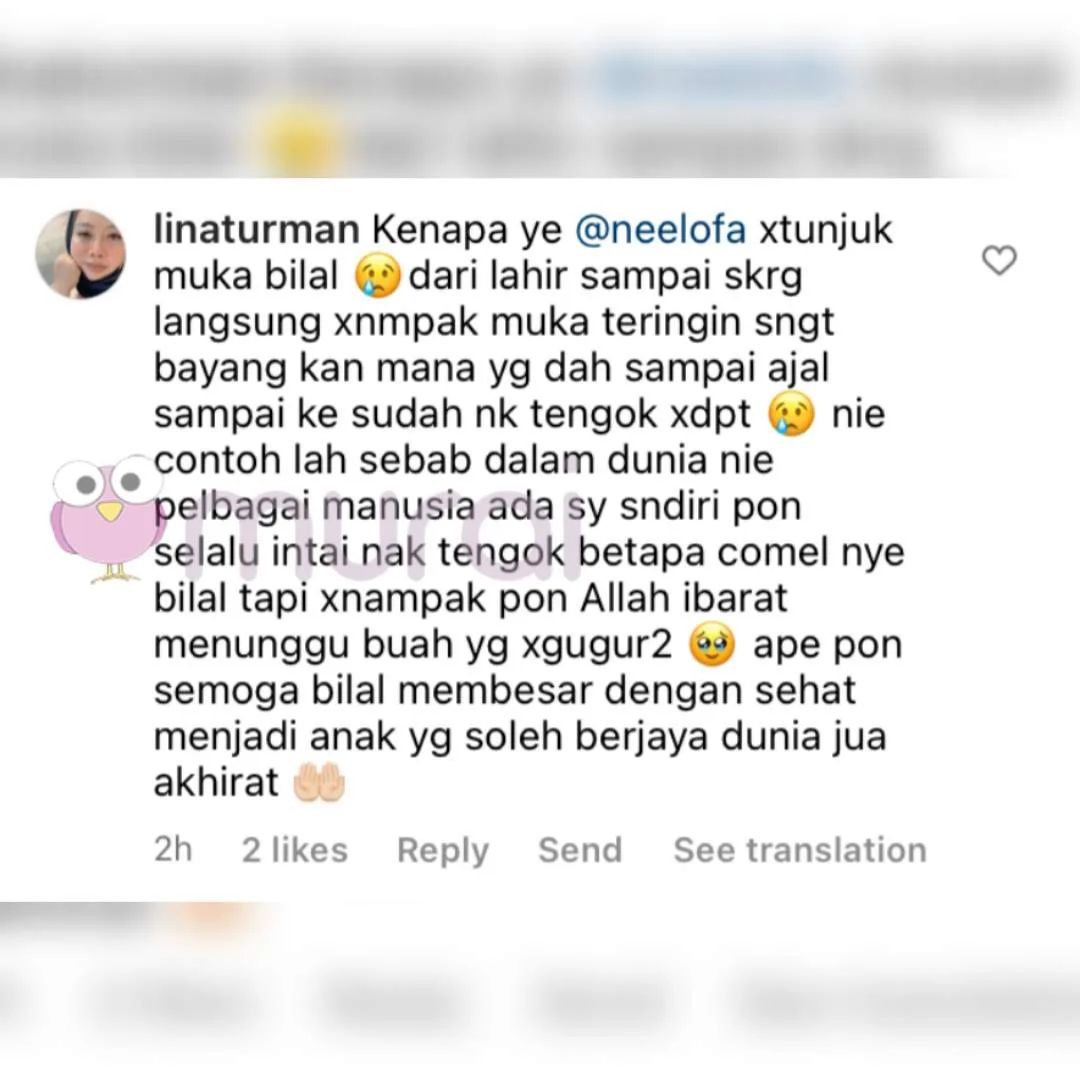The width and height of the screenshot is (1080, 1080).
Task: Reply to linaturman's comment
Action: tap(443, 850)
